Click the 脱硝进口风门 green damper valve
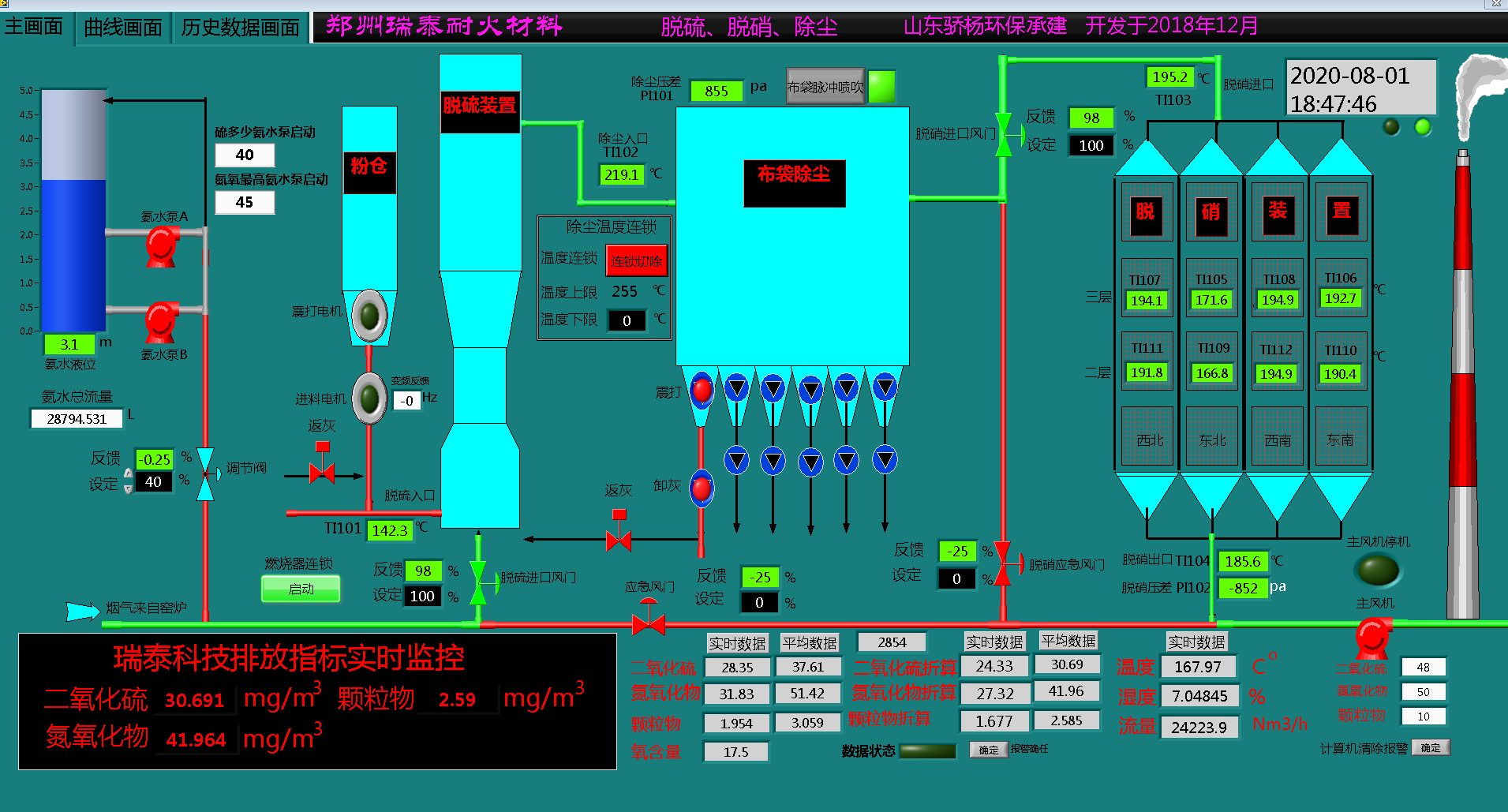Screen dimensions: 1508x812 (x=1004, y=134)
